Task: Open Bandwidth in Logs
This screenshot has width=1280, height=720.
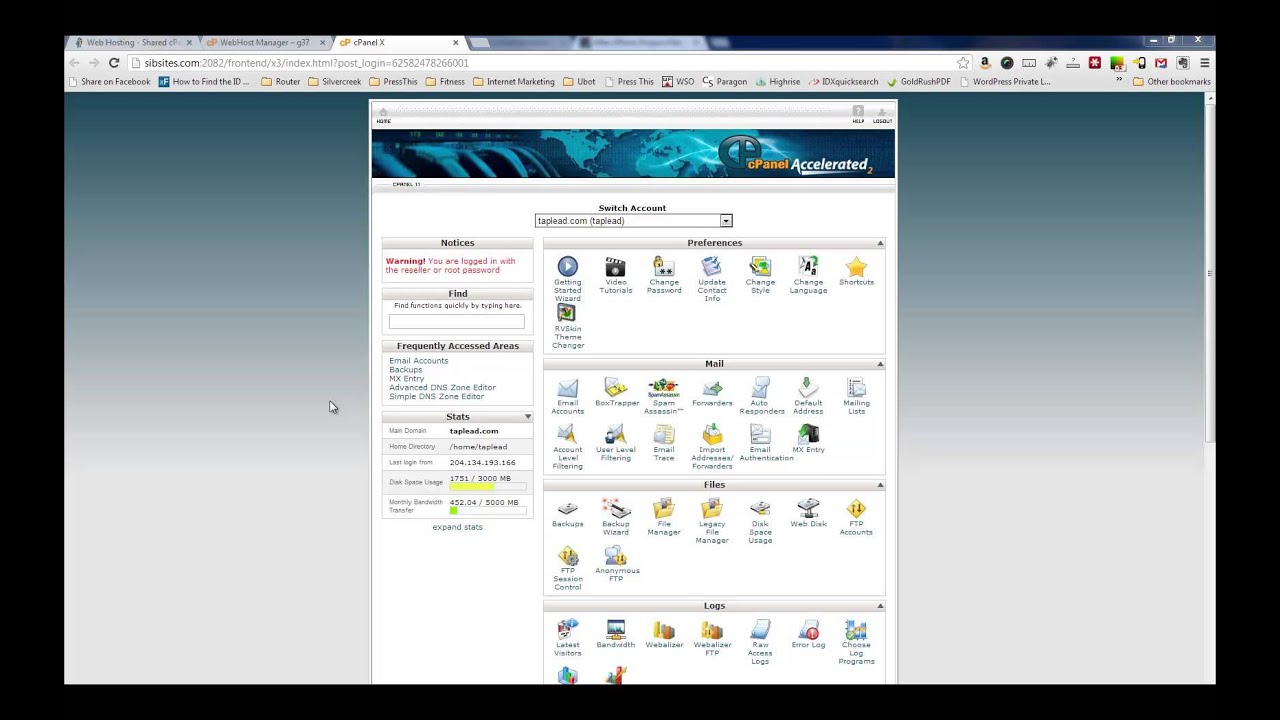Action: (615, 630)
